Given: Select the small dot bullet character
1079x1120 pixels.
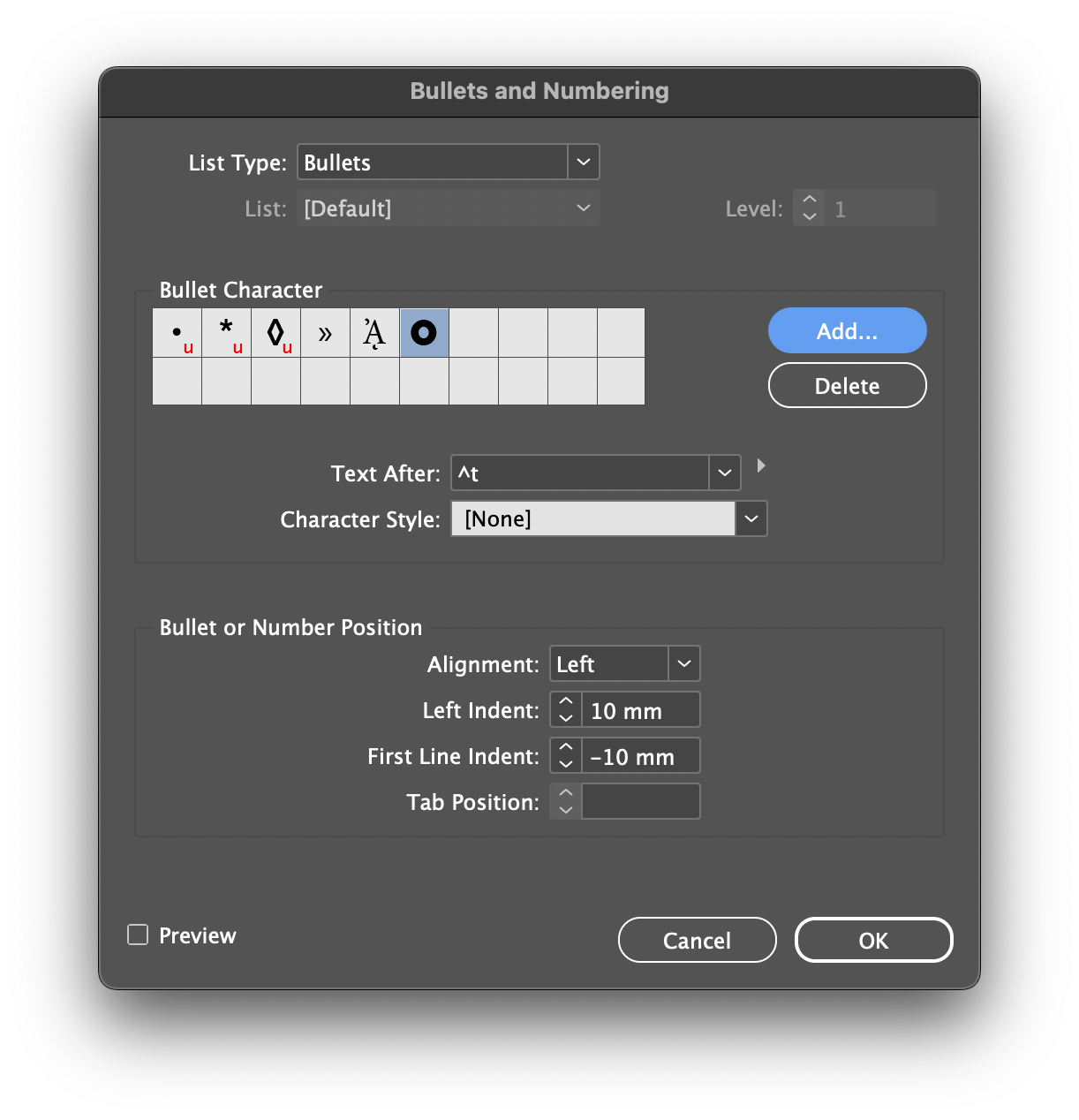Looking at the screenshot, I should tap(177, 333).
